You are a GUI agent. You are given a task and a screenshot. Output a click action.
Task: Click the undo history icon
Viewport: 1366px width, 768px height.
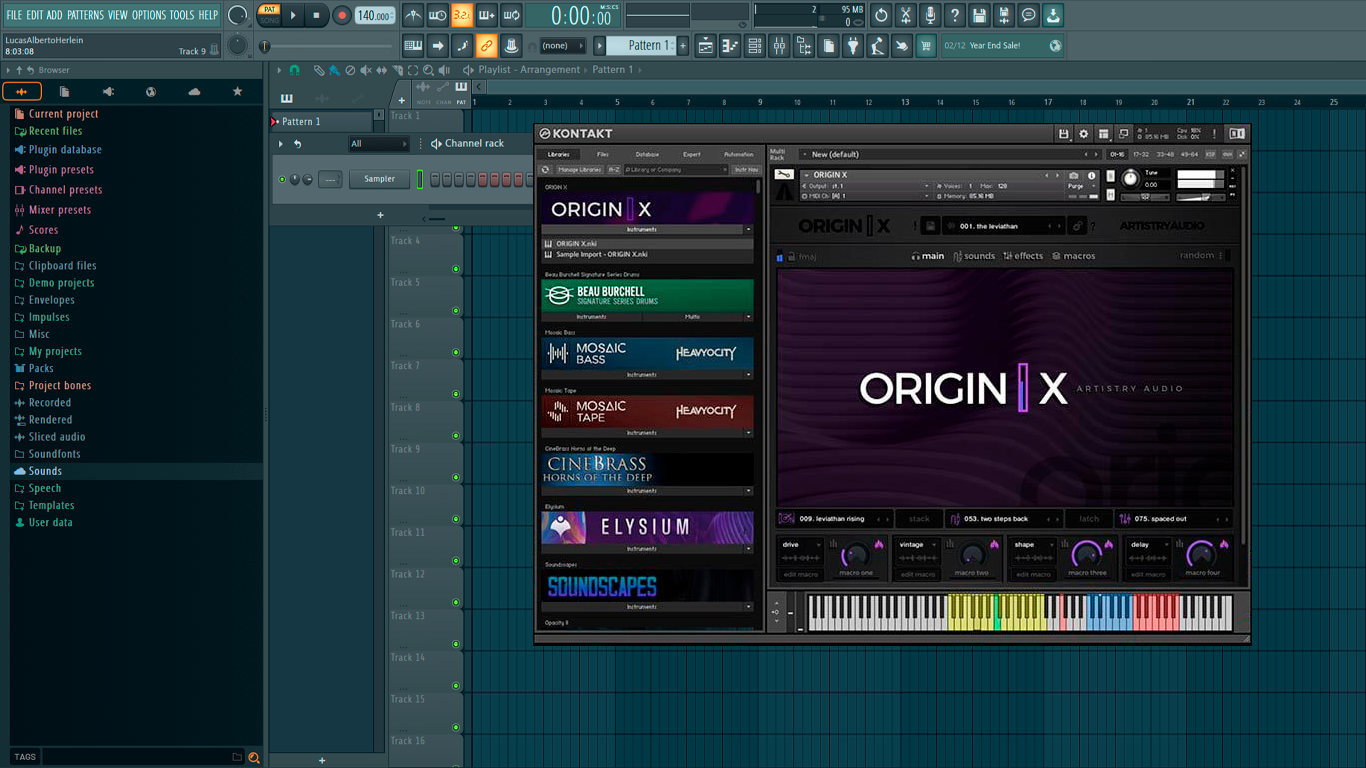pos(881,15)
